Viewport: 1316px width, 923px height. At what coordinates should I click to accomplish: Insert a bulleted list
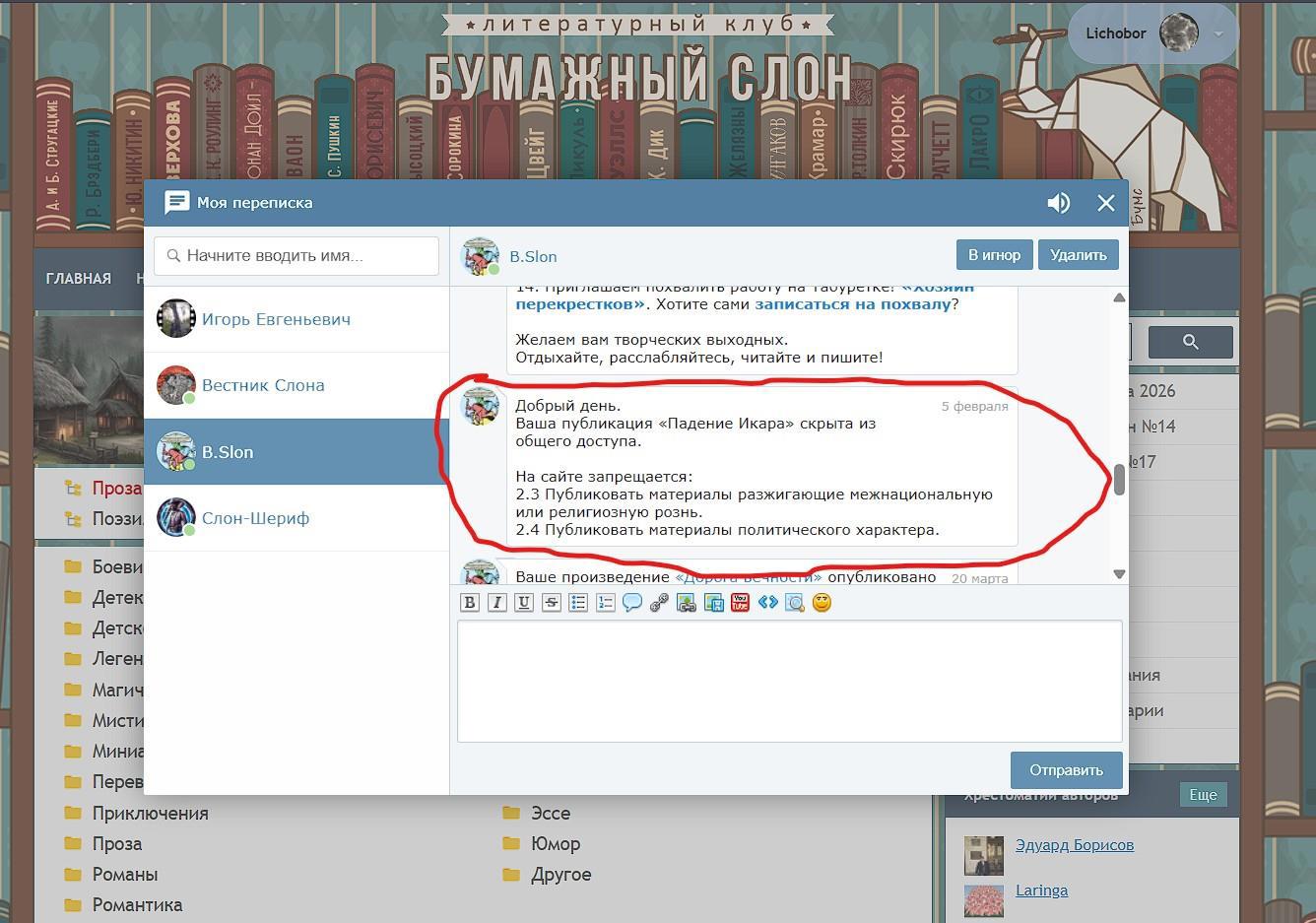tap(578, 603)
